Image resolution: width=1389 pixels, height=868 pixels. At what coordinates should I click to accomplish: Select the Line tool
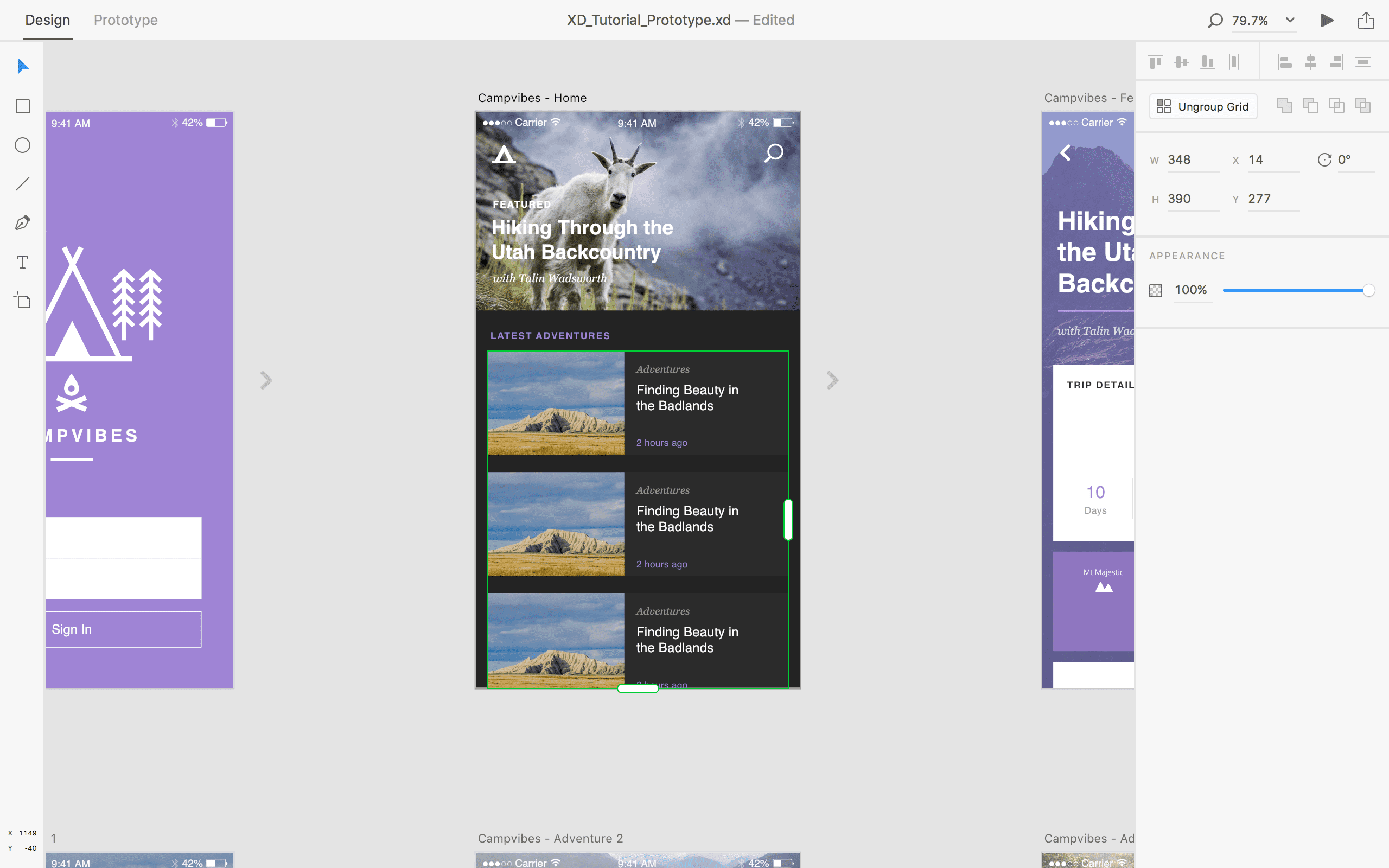click(x=22, y=184)
